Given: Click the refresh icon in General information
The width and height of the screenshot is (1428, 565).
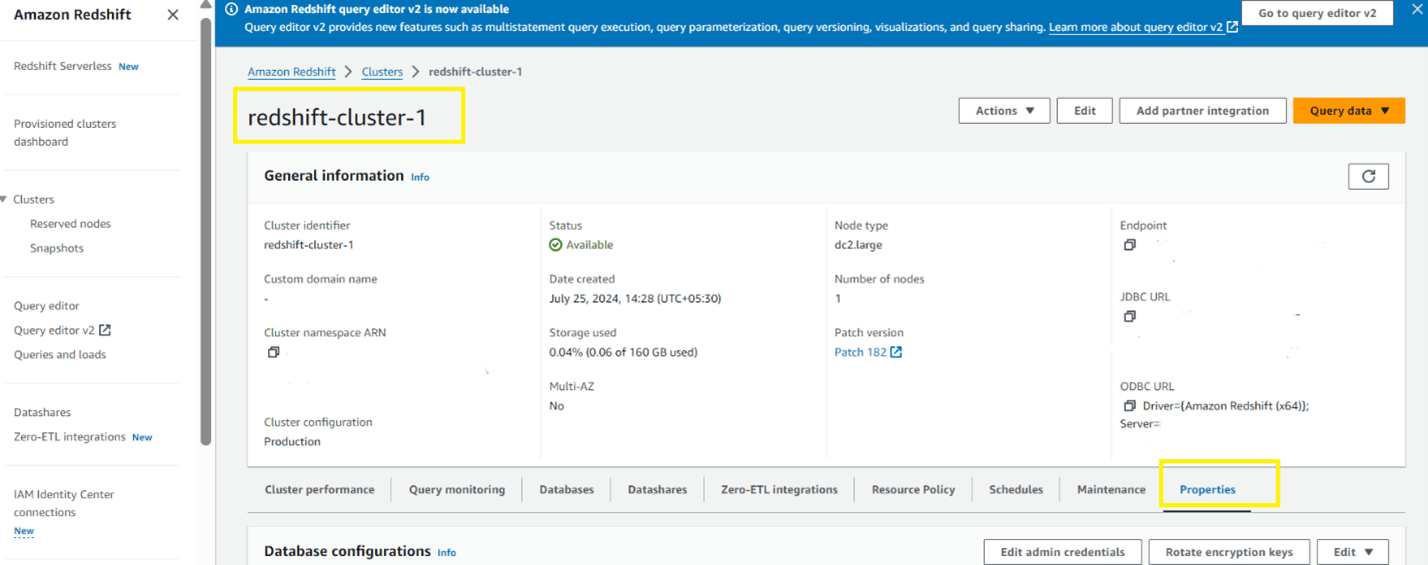Looking at the screenshot, I should (x=1368, y=176).
